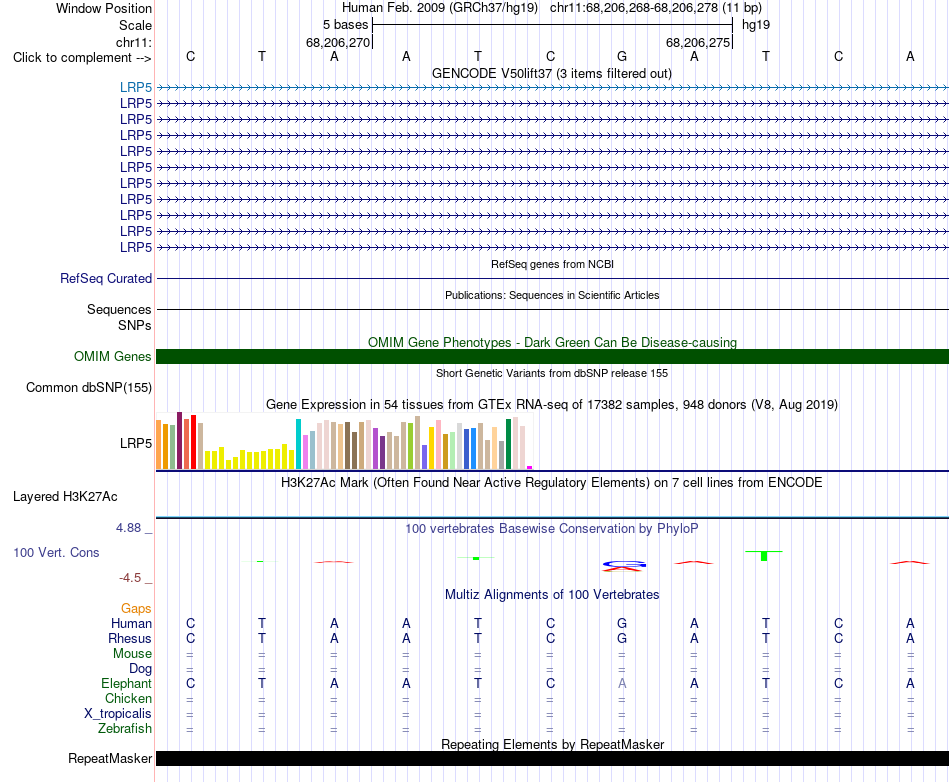Click the 'Scale' track label

[x=135, y=25]
